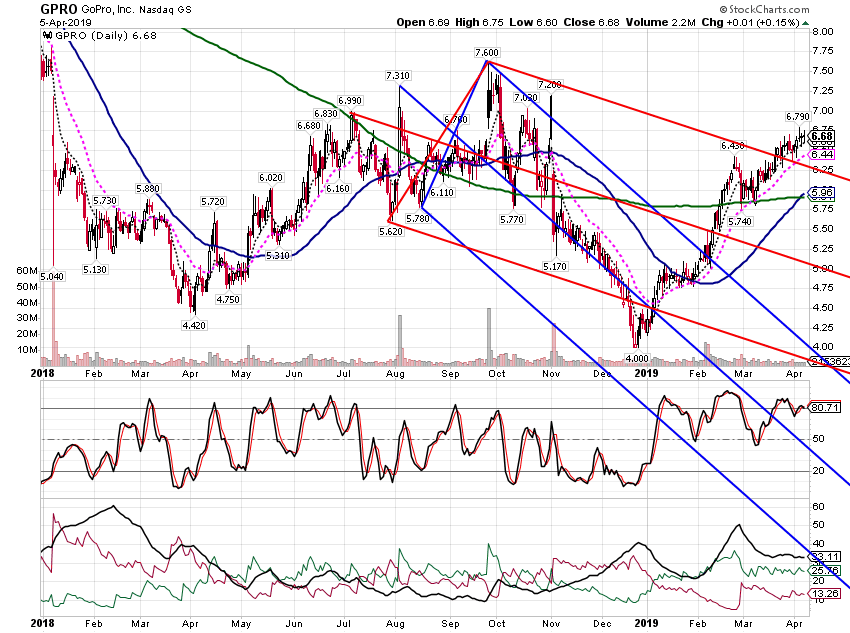Click the 25.76 green indicator value tag

(x=825, y=570)
